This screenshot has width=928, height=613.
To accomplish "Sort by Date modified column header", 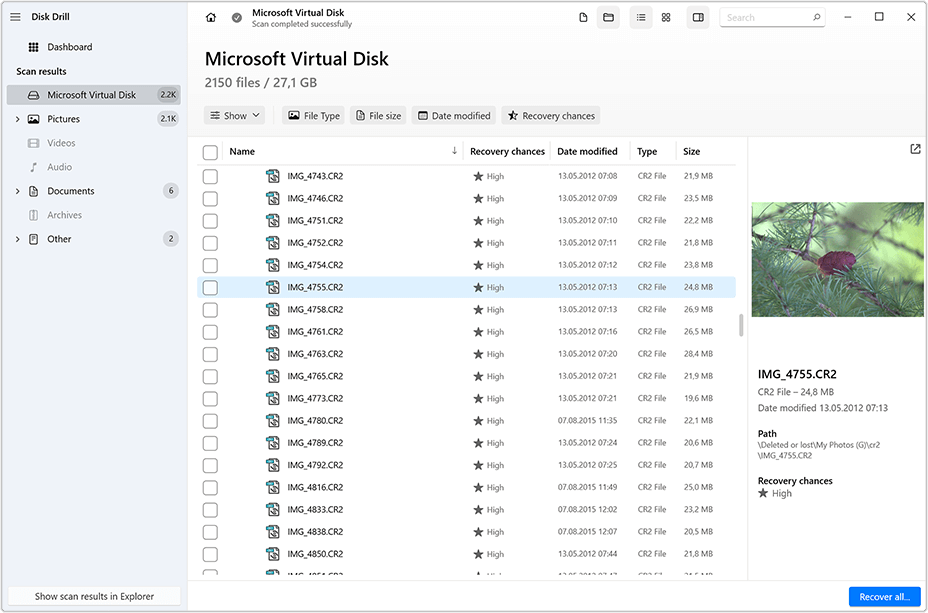I will pos(587,151).
